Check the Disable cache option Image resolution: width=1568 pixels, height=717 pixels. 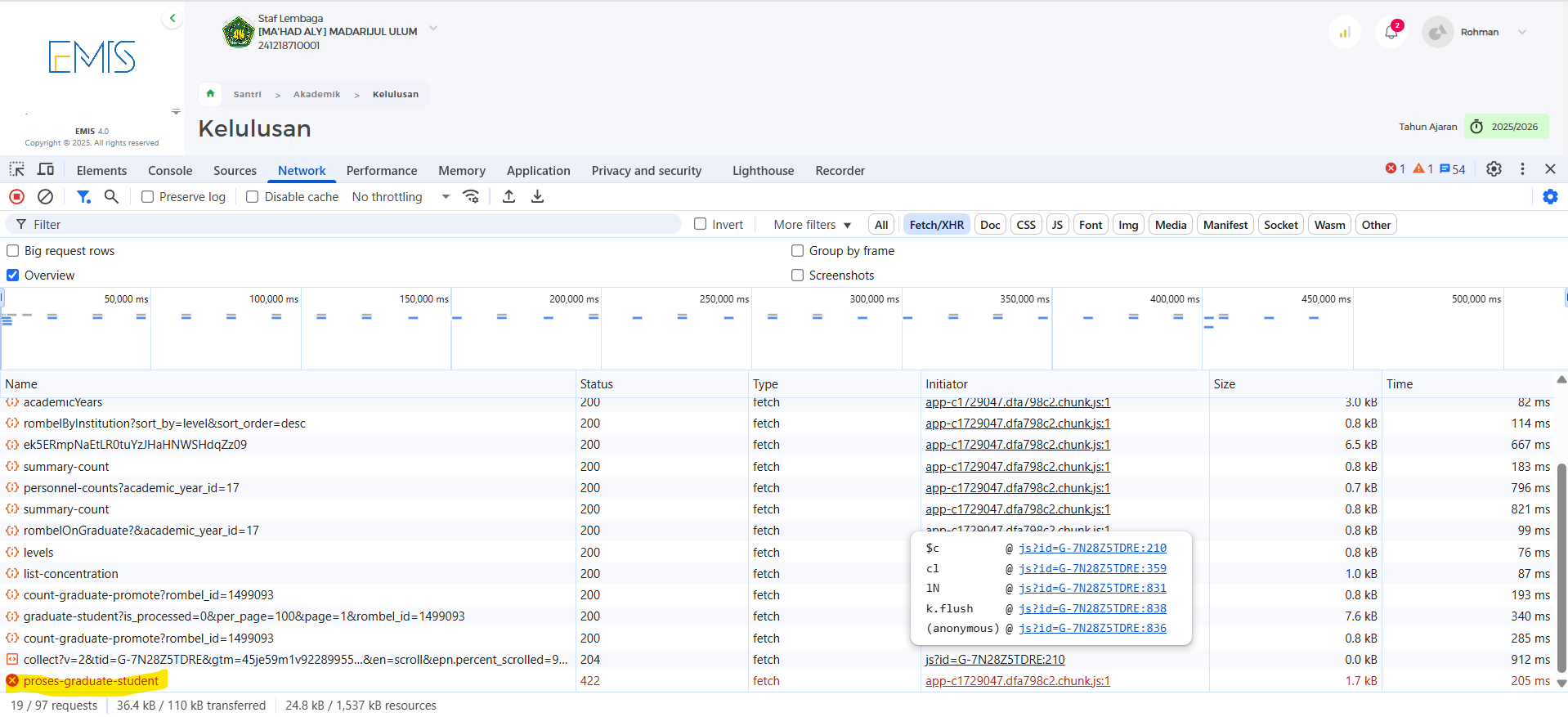click(253, 197)
